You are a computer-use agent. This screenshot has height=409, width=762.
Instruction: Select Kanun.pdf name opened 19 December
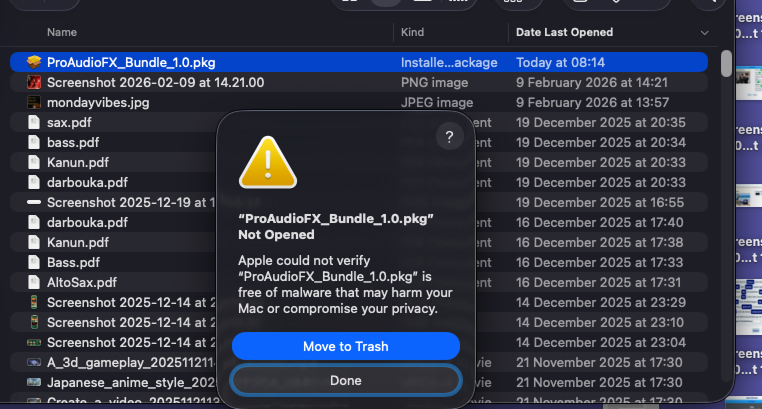78,162
